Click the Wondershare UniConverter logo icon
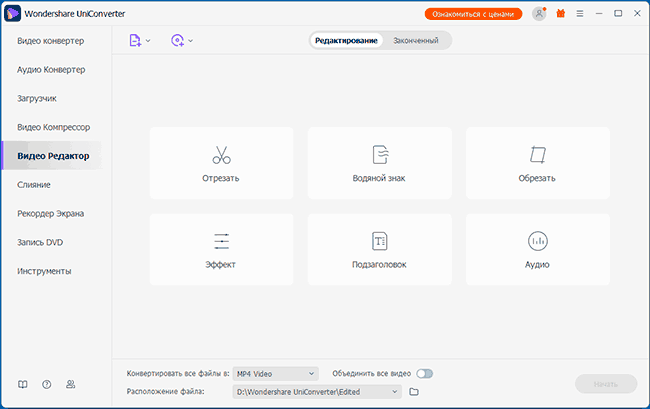650x409 pixels. [x=12, y=13]
